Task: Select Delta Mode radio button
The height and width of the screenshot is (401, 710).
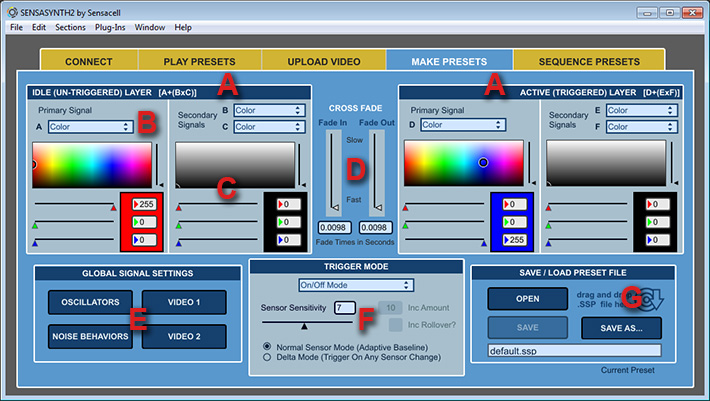Action: [267, 357]
